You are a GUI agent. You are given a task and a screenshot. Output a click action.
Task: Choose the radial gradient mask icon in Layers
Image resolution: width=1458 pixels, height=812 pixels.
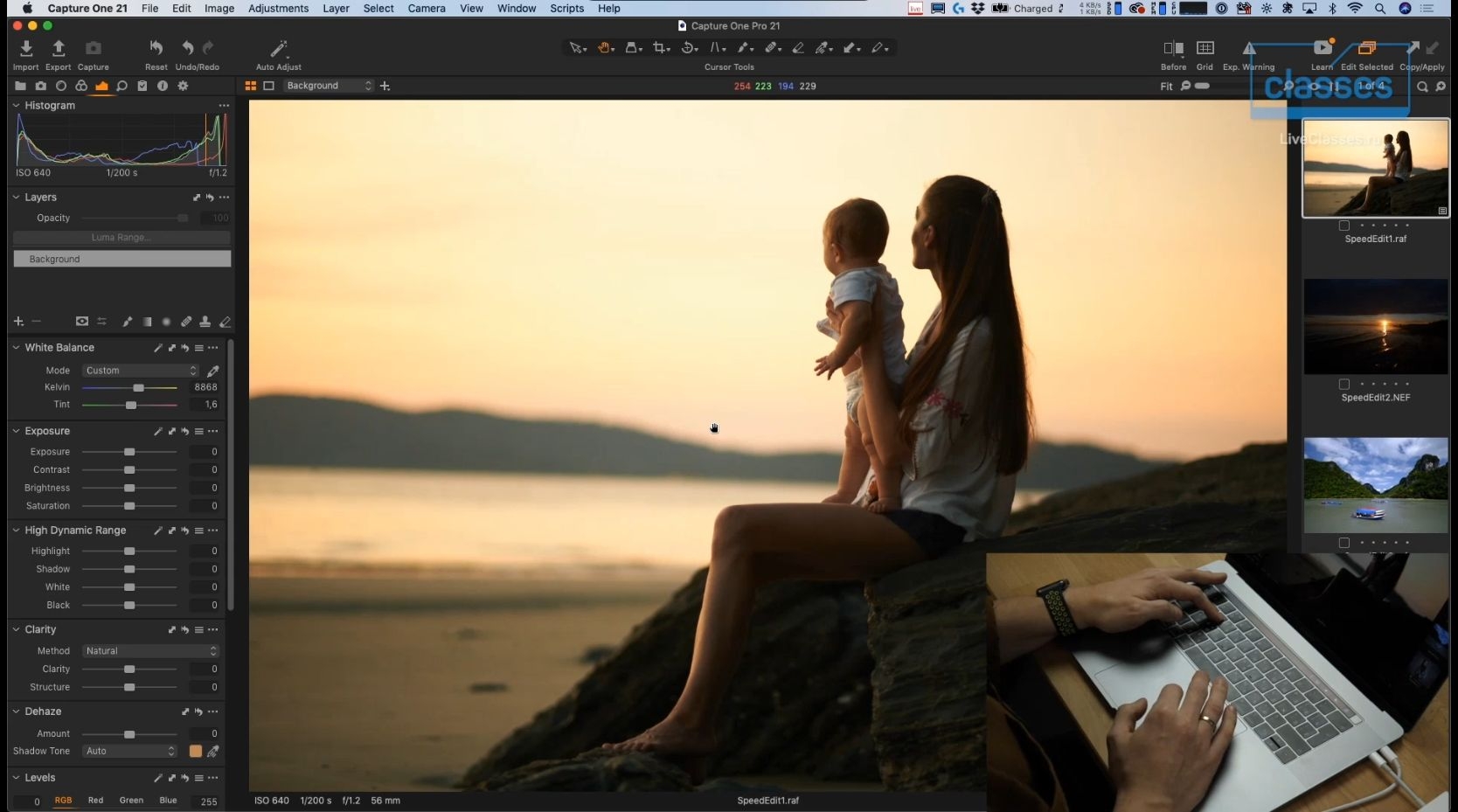point(166,322)
